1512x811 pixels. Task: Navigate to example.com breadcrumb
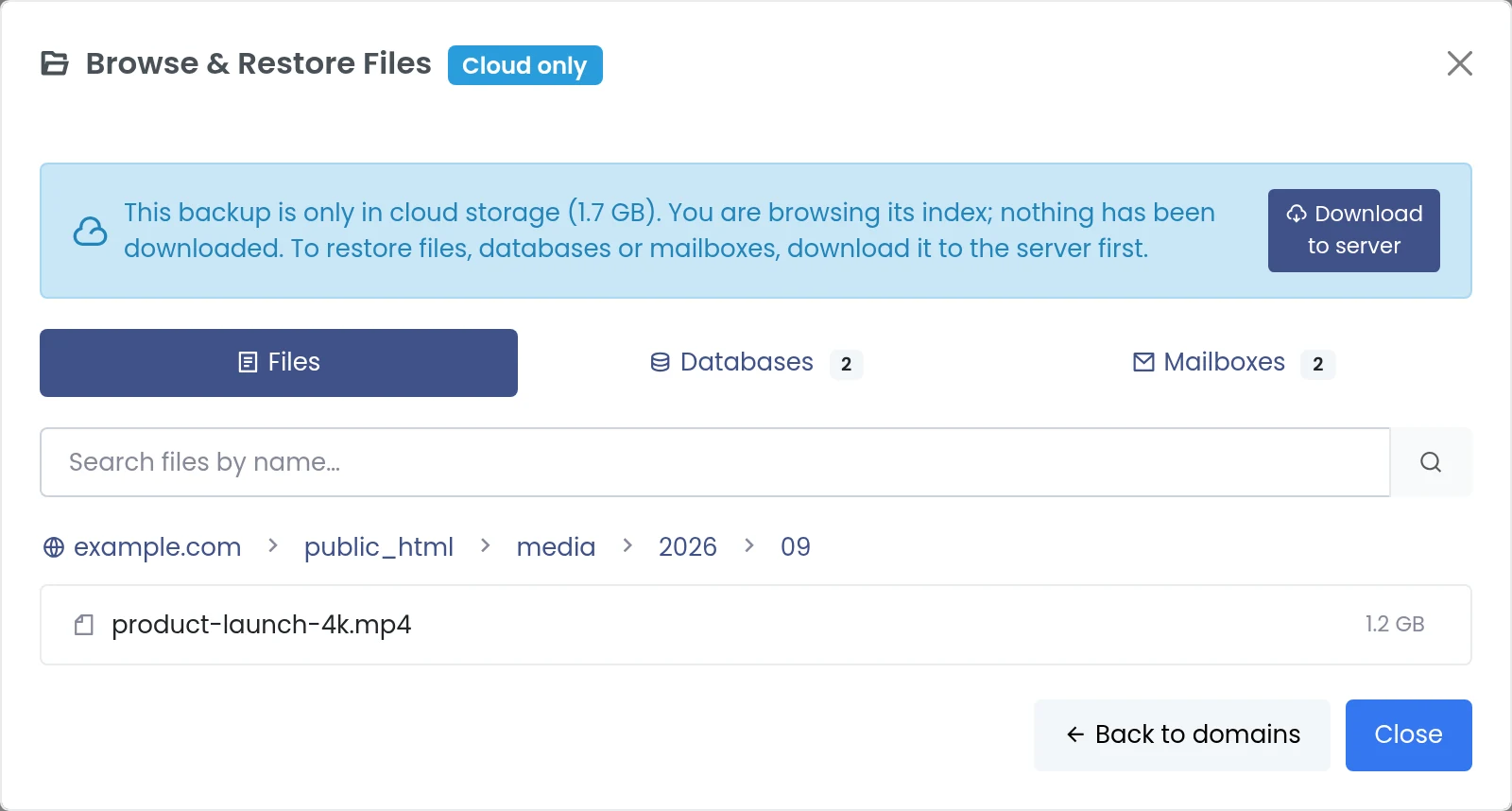157,547
